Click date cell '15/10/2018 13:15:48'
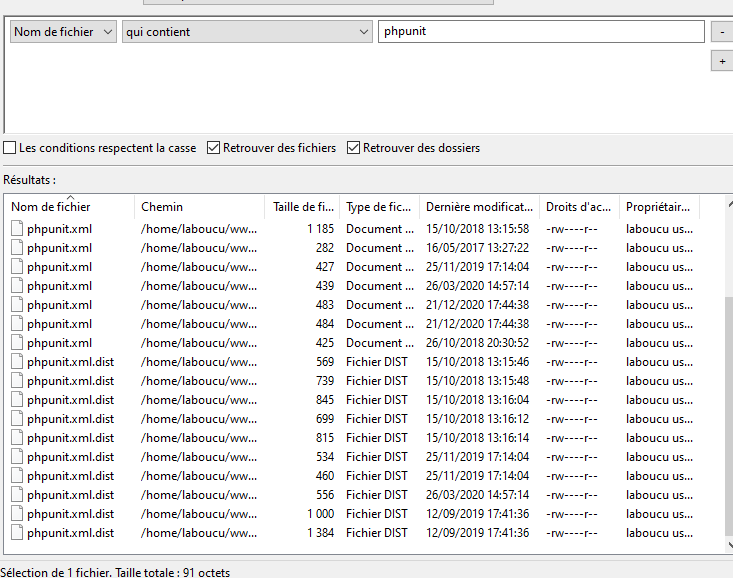Image resolution: width=733 pixels, height=578 pixels. [477, 381]
